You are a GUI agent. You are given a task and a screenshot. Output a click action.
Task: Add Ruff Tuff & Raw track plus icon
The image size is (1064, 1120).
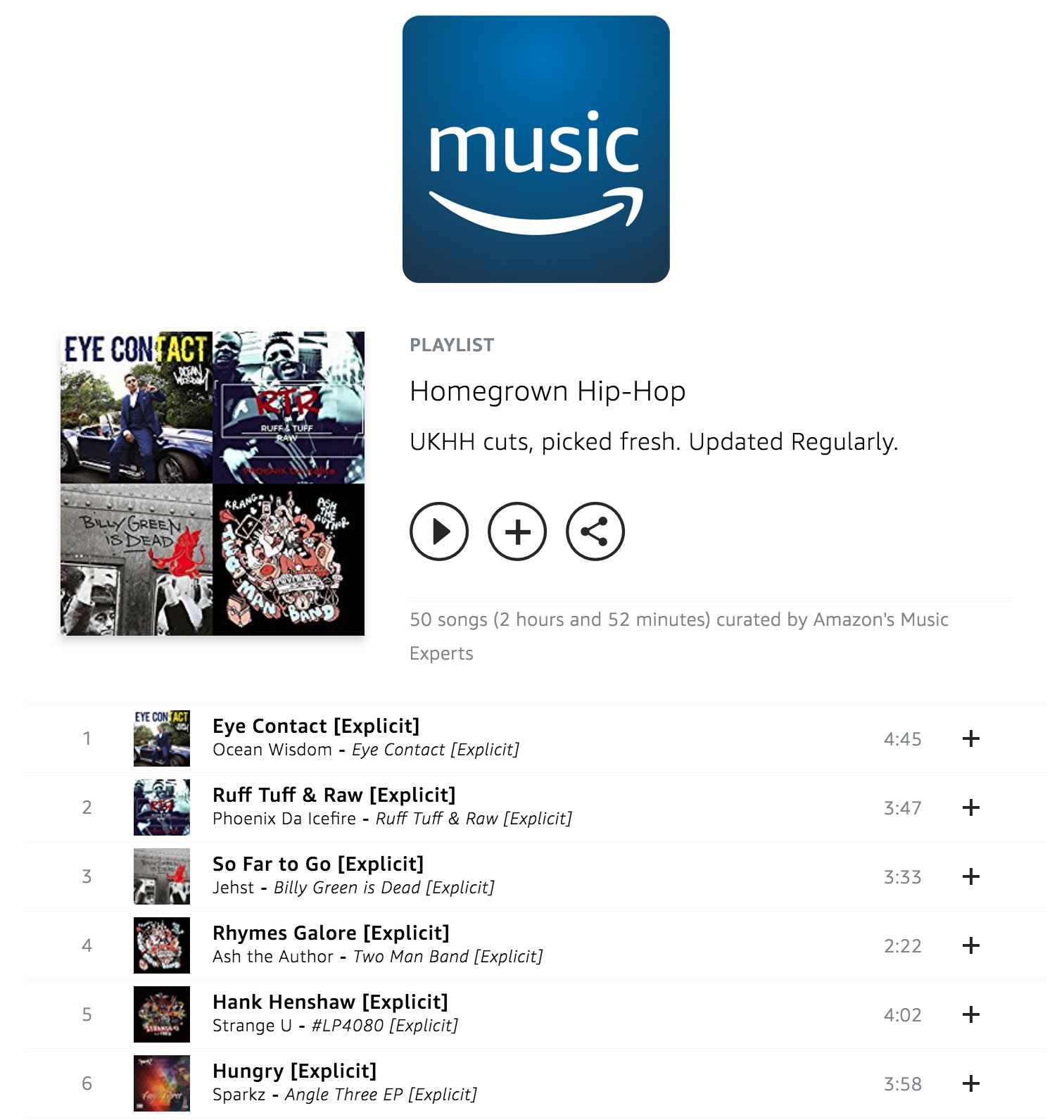click(971, 807)
